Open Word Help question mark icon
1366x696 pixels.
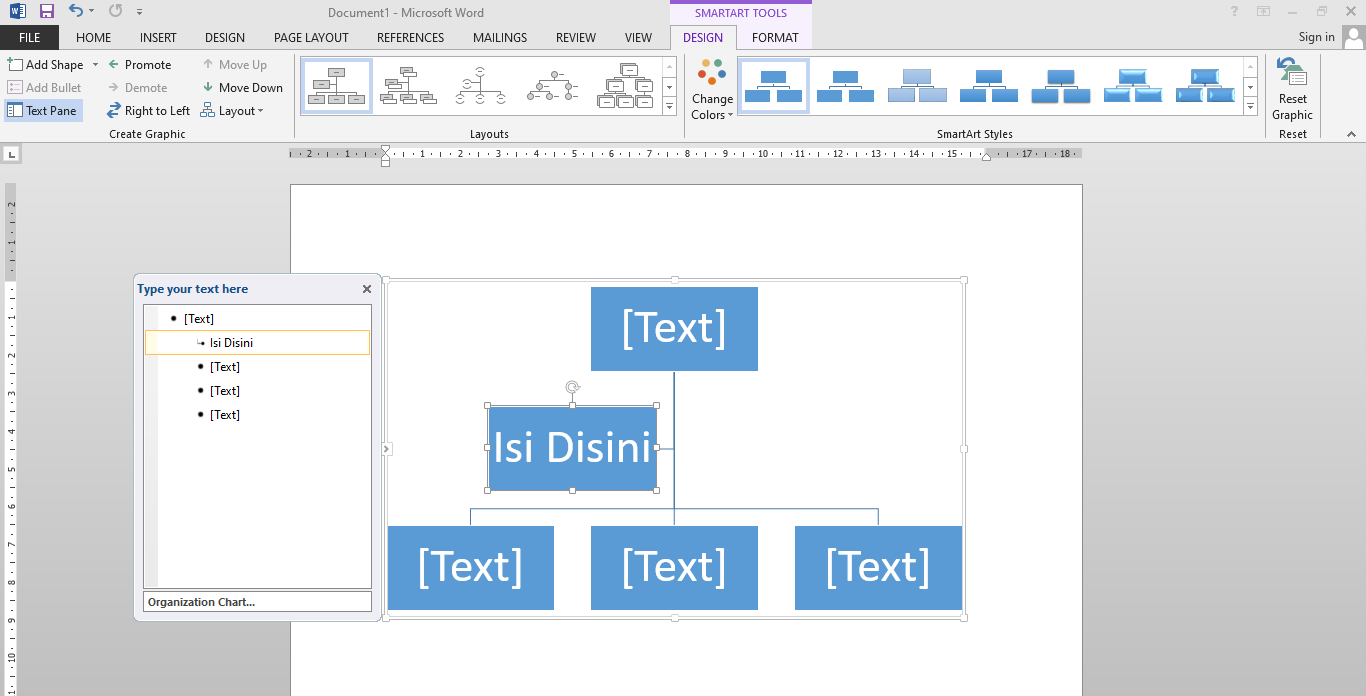(1234, 11)
